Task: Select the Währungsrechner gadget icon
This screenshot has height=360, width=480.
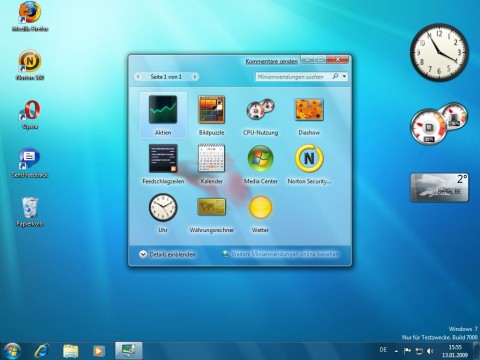Action: (211, 207)
